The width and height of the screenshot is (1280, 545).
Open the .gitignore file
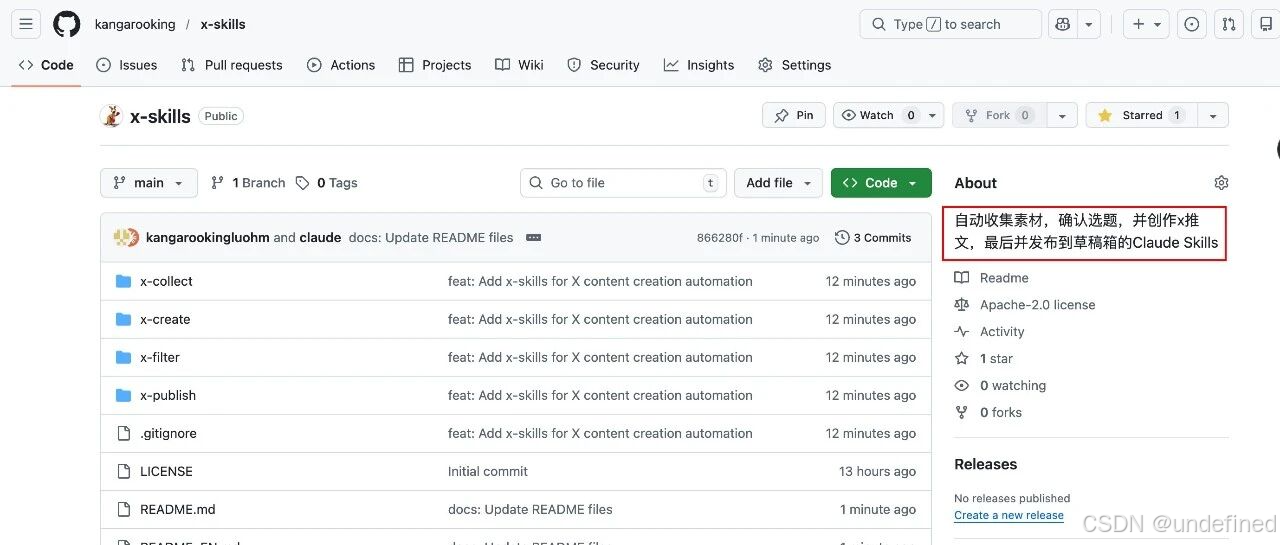tap(168, 433)
